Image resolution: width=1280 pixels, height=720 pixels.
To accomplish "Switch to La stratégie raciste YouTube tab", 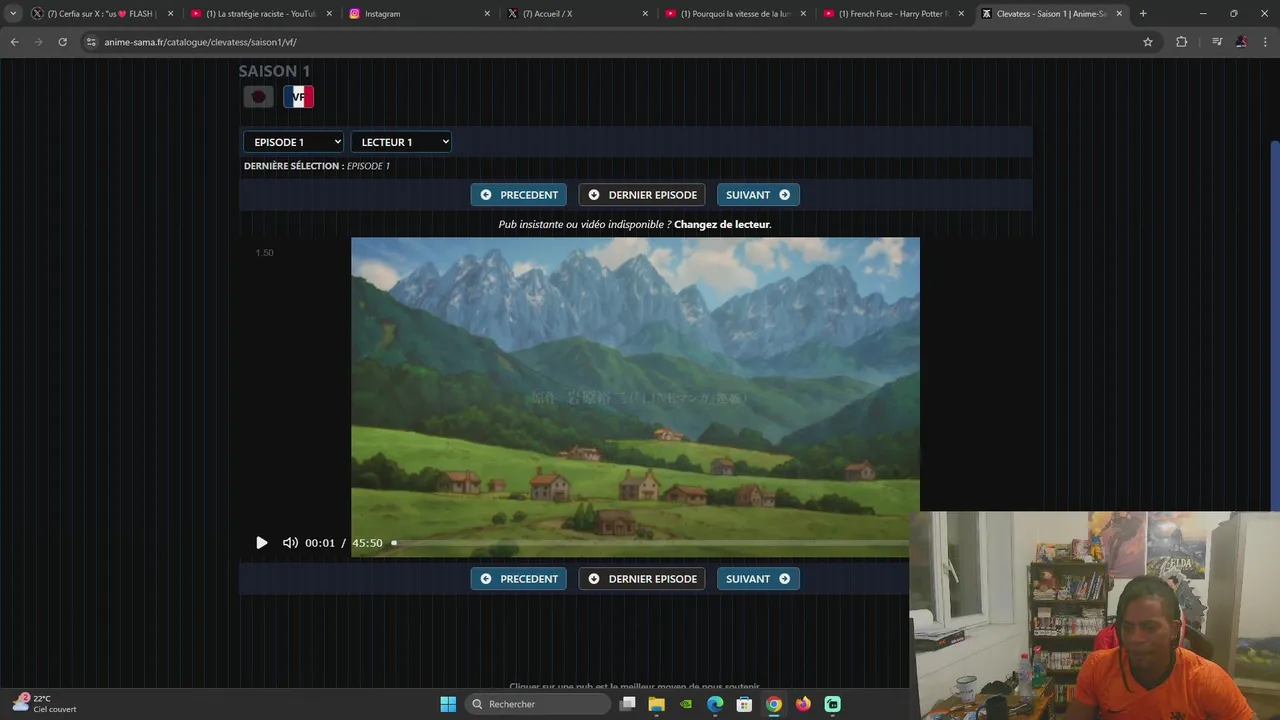I will (261, 14).
